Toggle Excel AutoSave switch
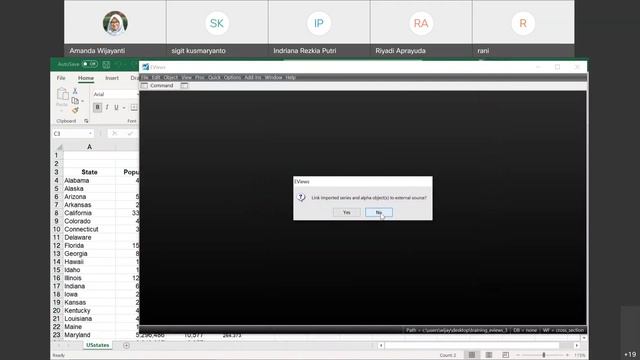The height and width of the screenshot is (360, 640). click(89, 64)
